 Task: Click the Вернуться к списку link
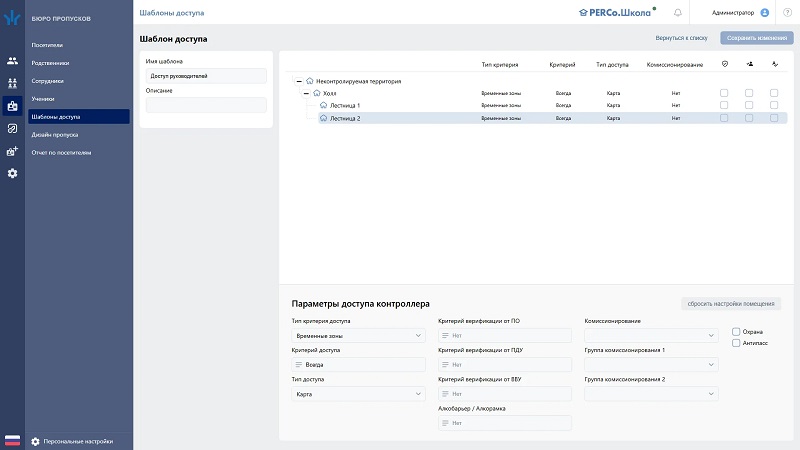tap(681, 38)
